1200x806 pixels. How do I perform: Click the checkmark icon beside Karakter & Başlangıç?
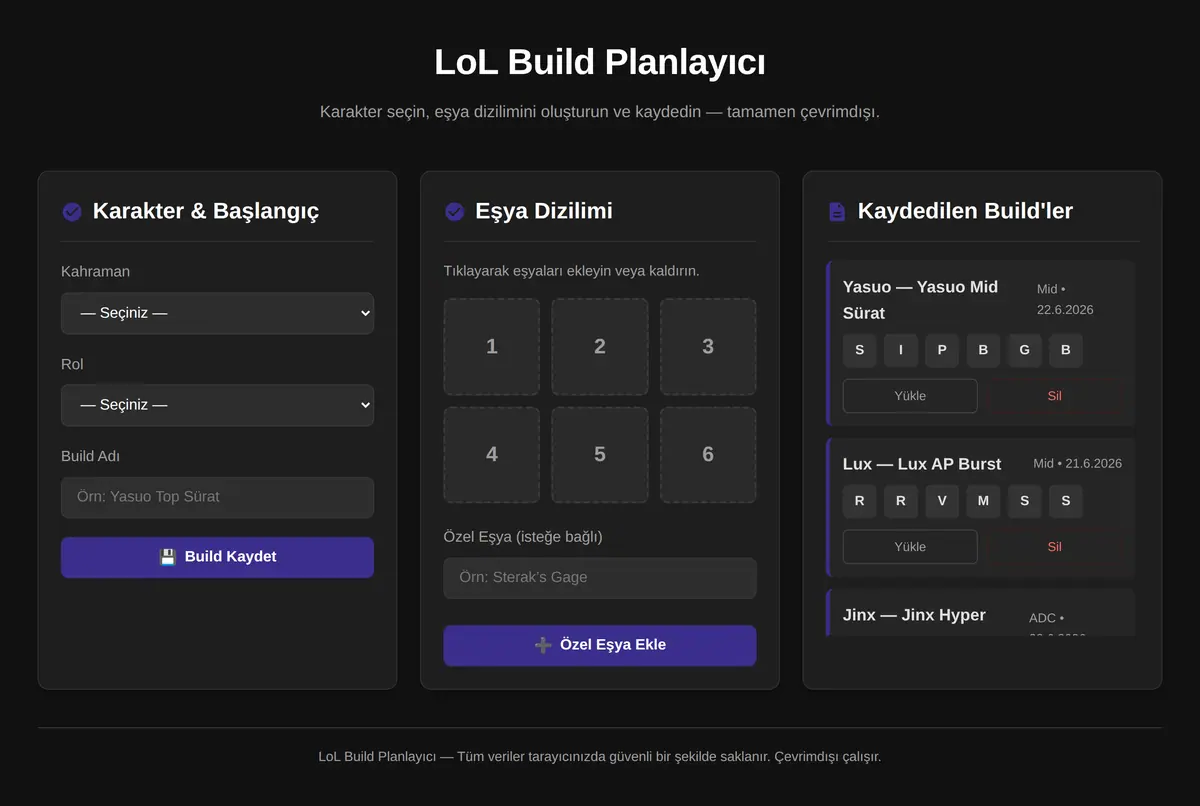tap(72, 211)
